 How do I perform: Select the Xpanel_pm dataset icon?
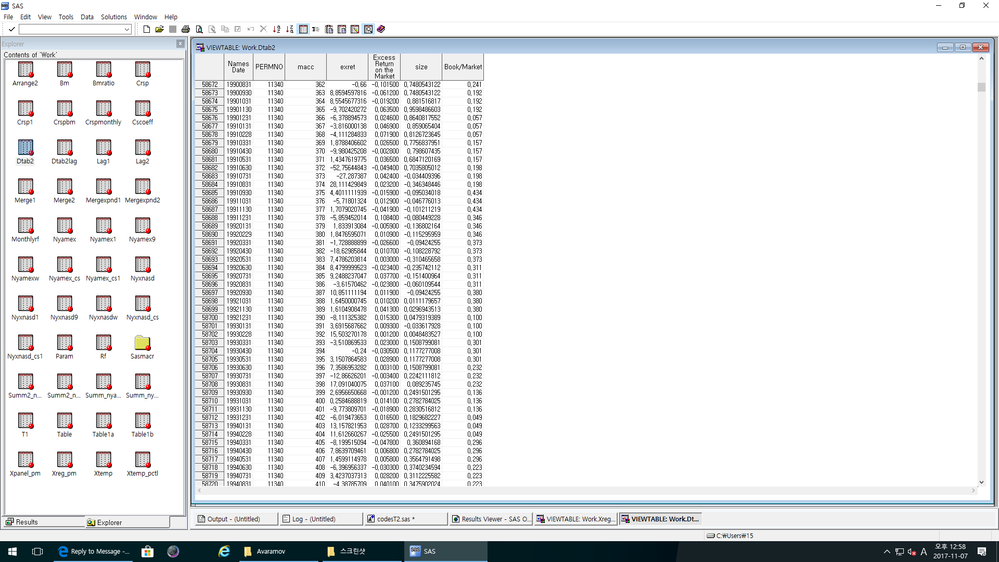pos(25,459)
